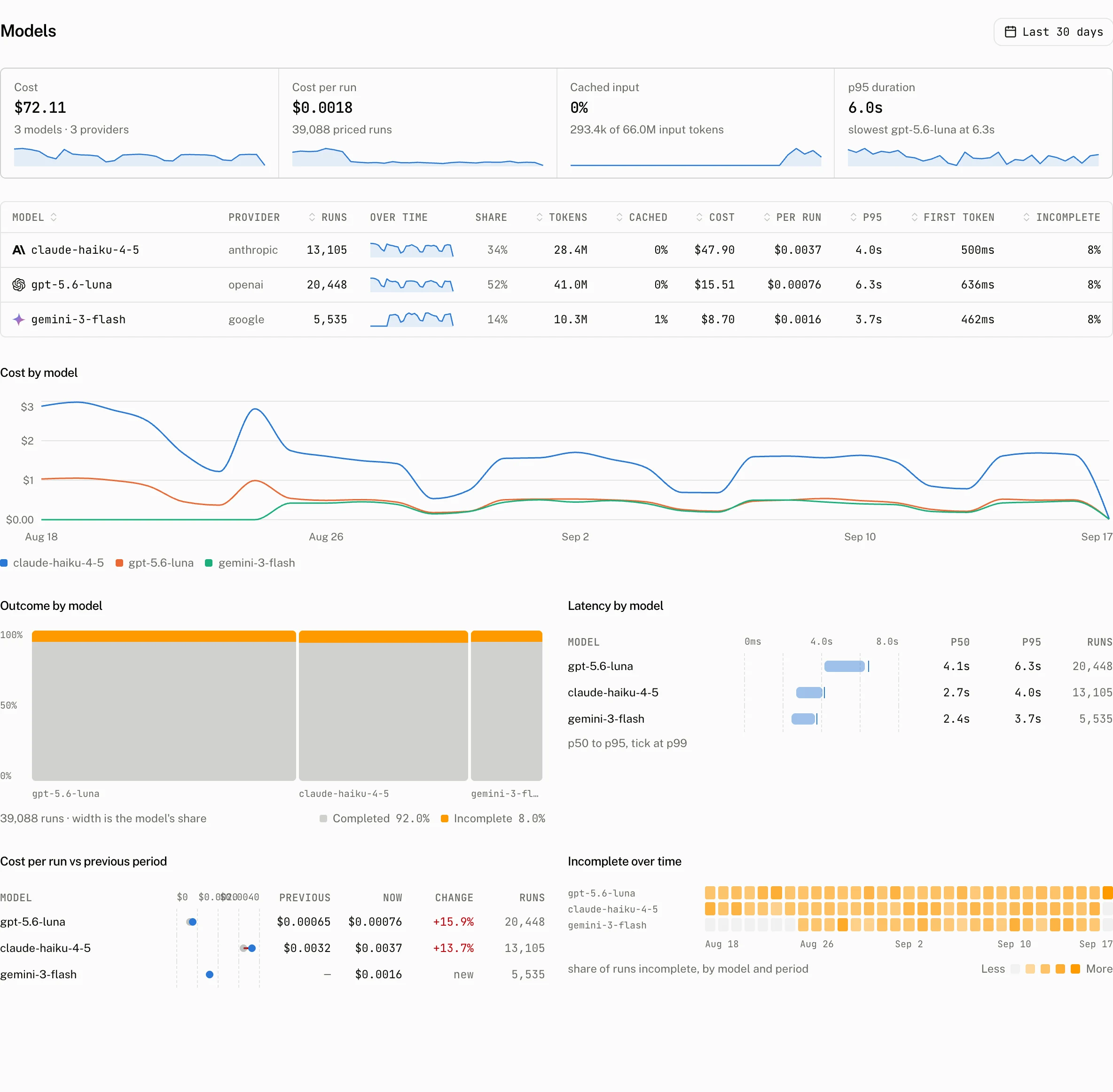Click 20,448 runs value in models table
This screenshot has width=1113, height=1092.
pos(327,285)
